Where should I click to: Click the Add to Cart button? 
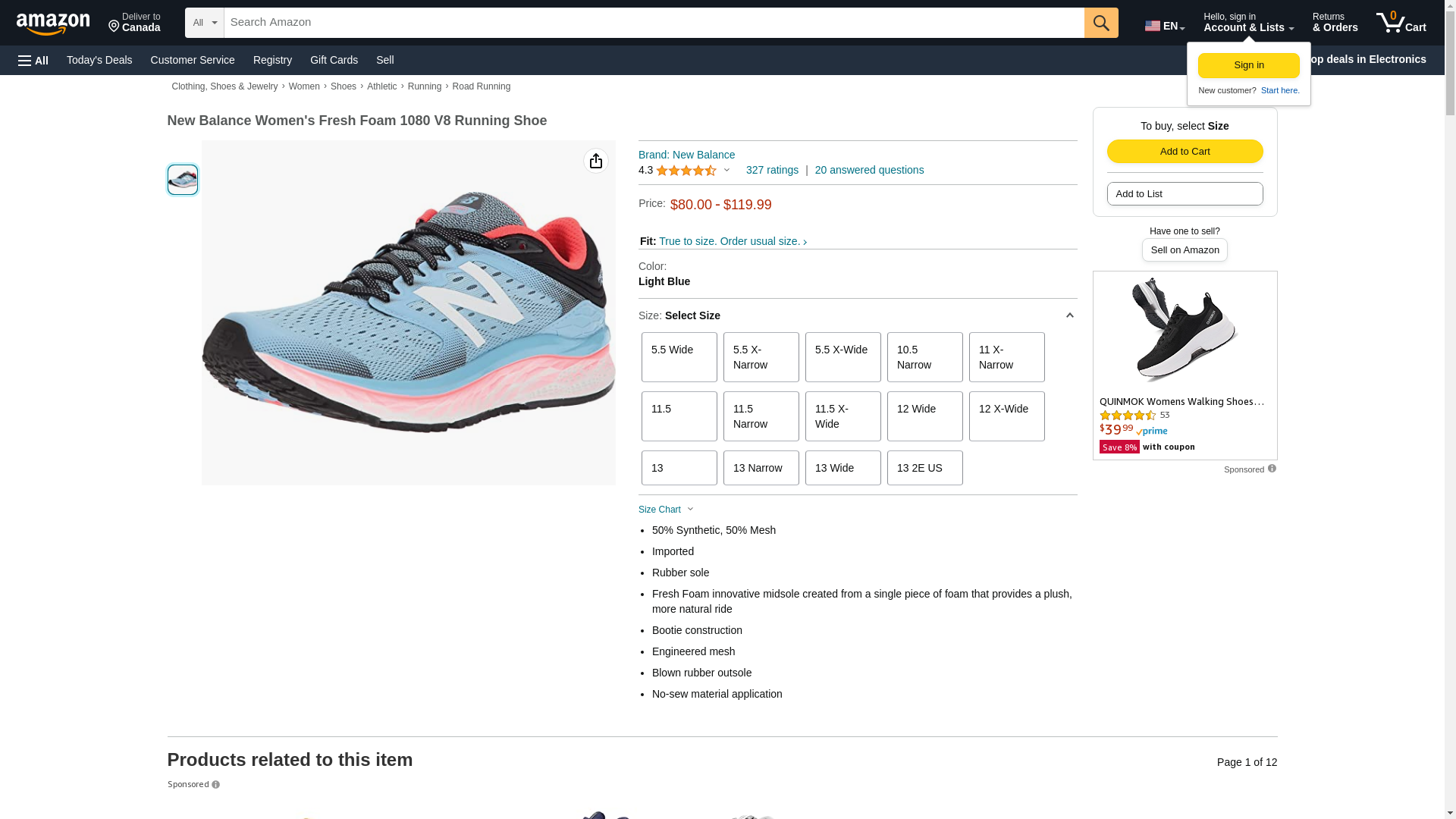(x=1185, y=151)
